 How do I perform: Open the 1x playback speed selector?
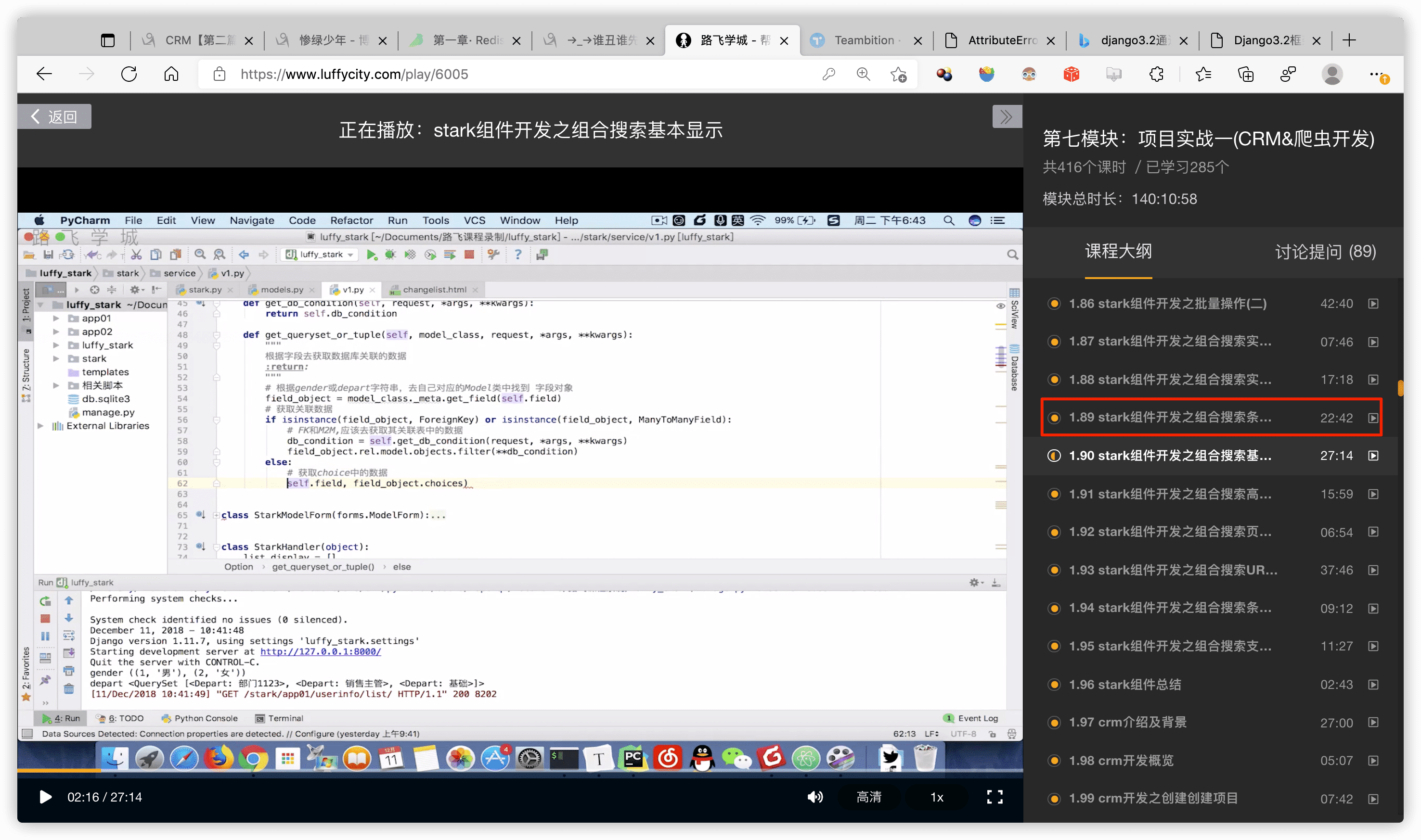937,797
